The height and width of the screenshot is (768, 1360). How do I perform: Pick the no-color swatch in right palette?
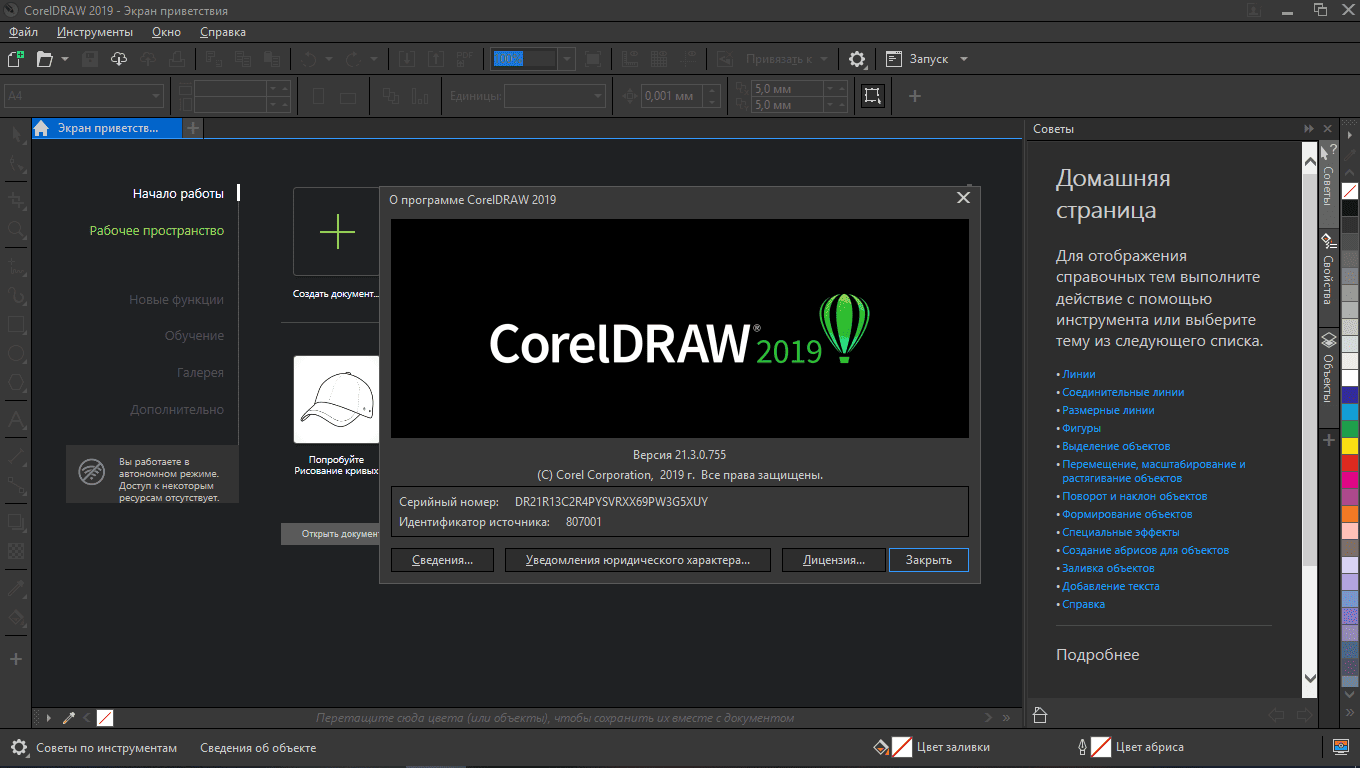(x=1350, y=190)
